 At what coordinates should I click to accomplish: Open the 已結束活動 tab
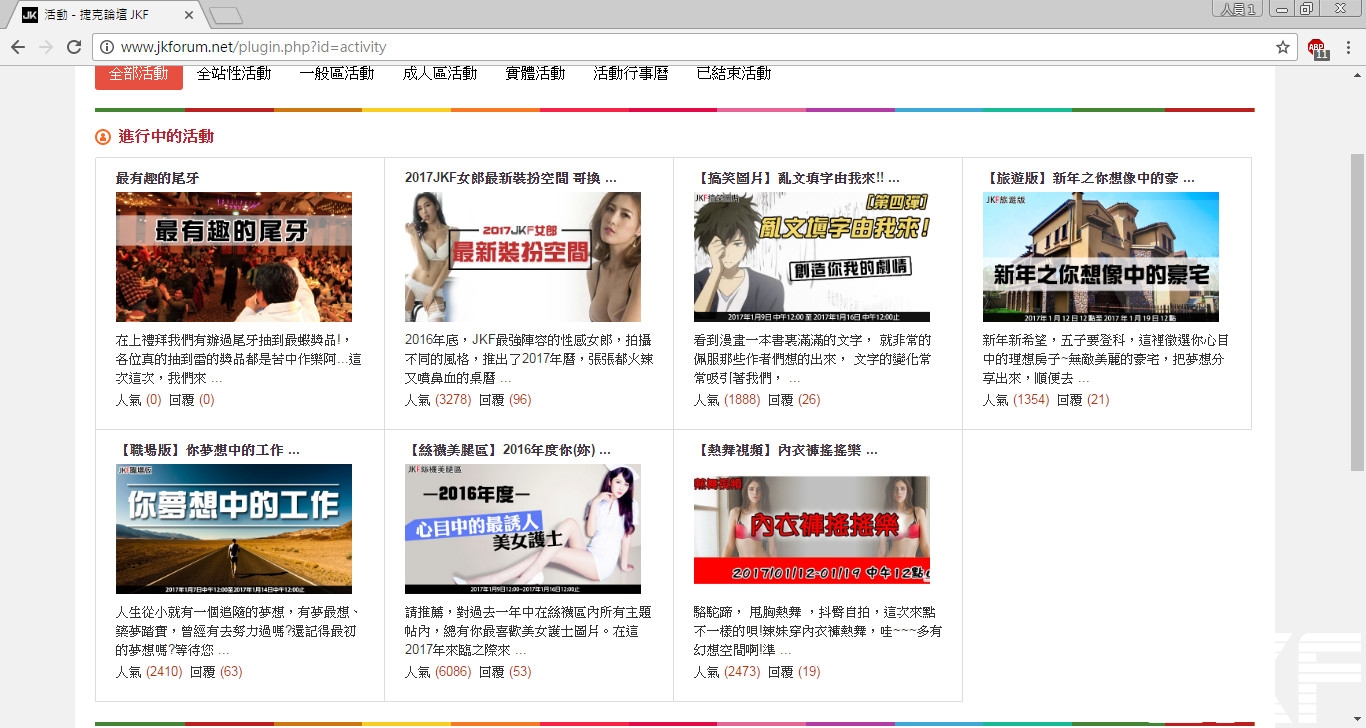point(734,73)
